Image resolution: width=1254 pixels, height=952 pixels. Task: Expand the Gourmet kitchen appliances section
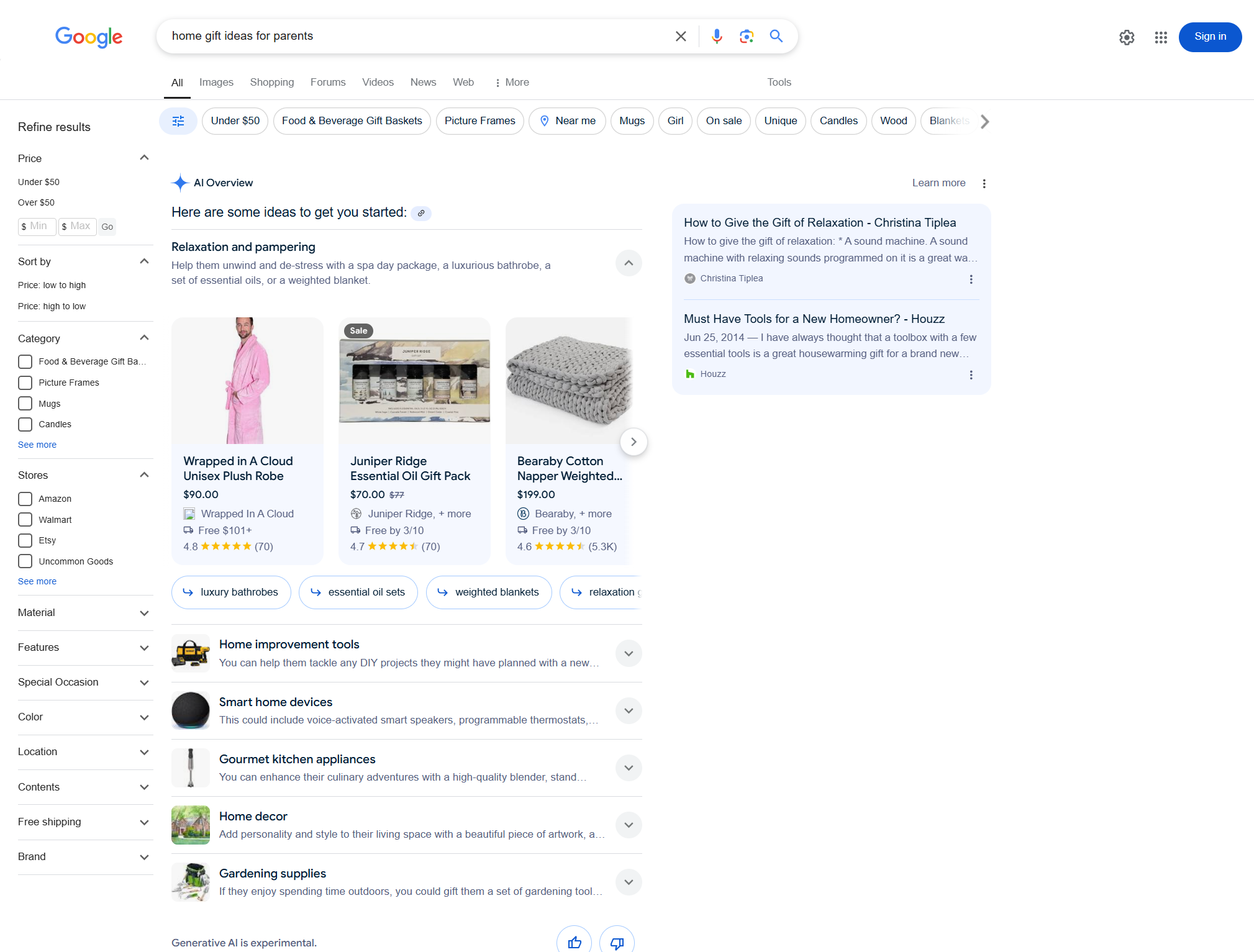(x=629, y=768)
